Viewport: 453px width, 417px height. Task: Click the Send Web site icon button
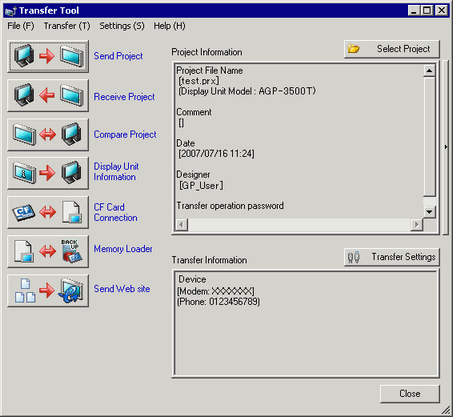coord(48,290)
